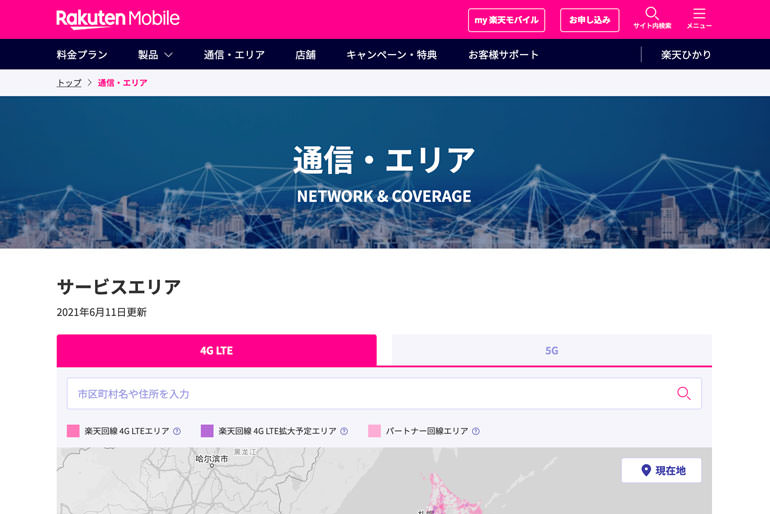This screenshot has height=514, width=770.
Task: Expand the 製品 dropdown menu
Action: pyautogui.click(x=155, y=54)
